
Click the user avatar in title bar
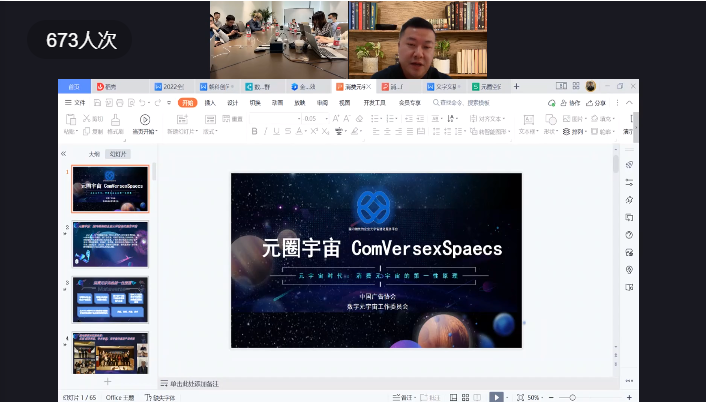point(591,86)
